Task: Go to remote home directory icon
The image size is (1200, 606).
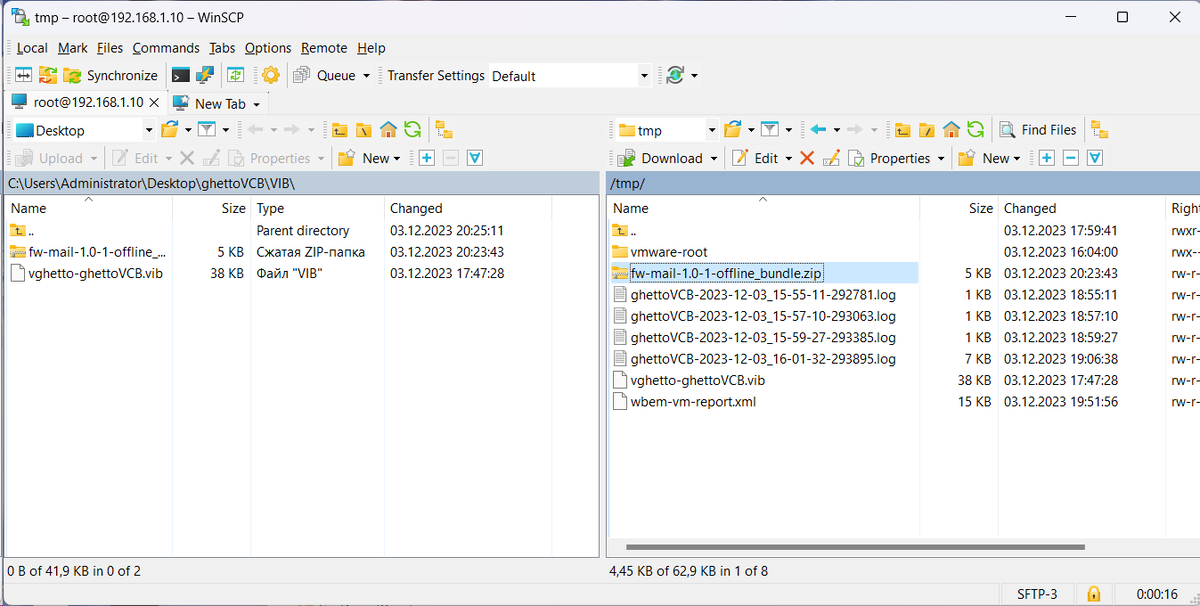Action: (x=952, y=130)
